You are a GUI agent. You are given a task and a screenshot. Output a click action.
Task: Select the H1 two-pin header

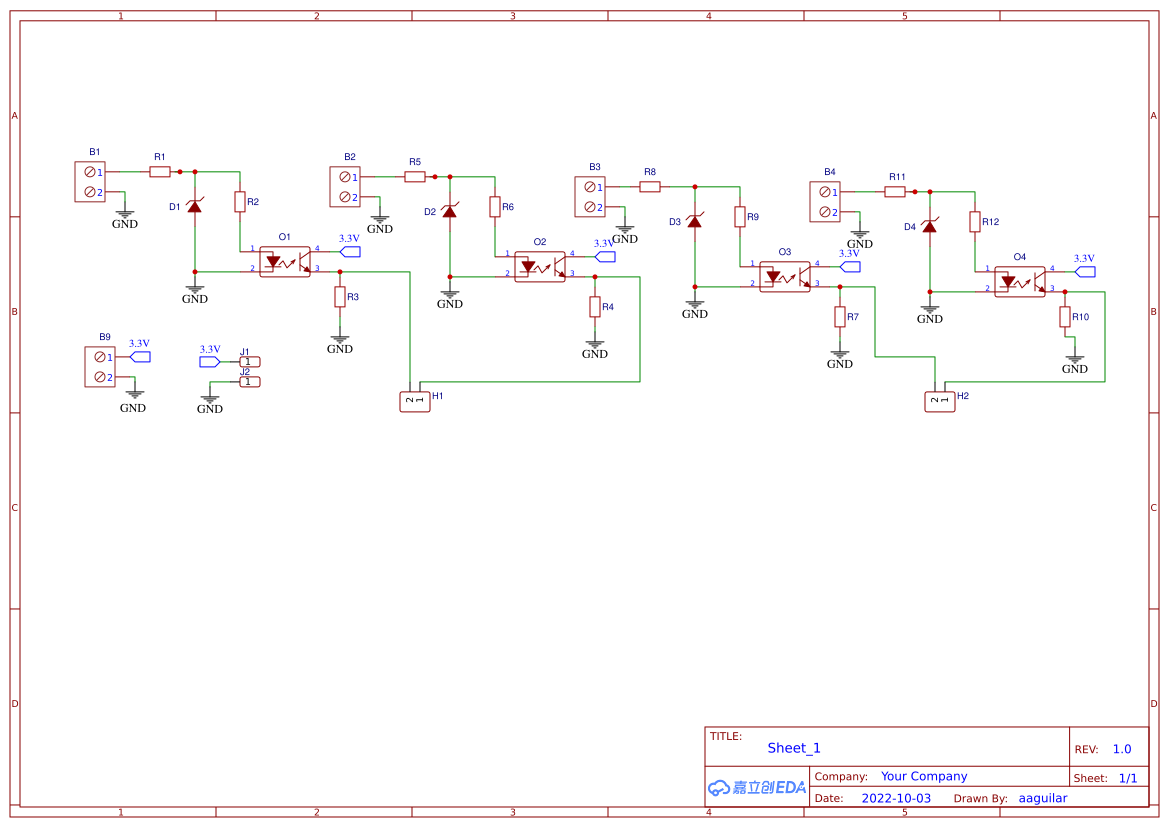tap(414, 401)
